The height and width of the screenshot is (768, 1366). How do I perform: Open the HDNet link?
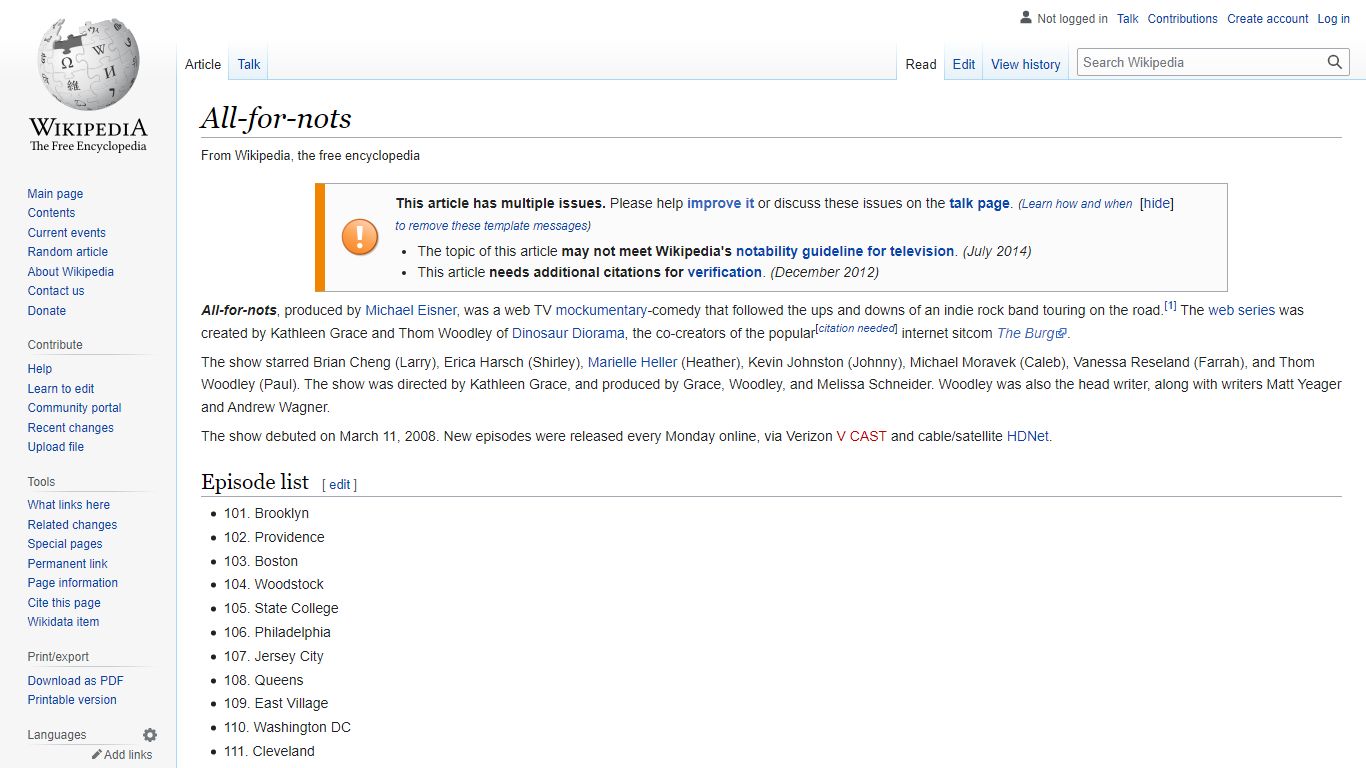click(1028, 436)
